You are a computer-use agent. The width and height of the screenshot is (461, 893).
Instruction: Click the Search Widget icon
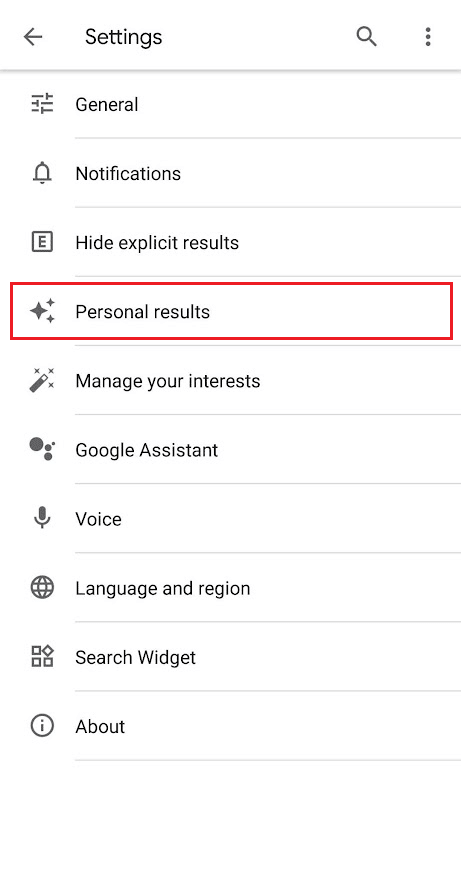pyautogui.click(x=42, y=657)
